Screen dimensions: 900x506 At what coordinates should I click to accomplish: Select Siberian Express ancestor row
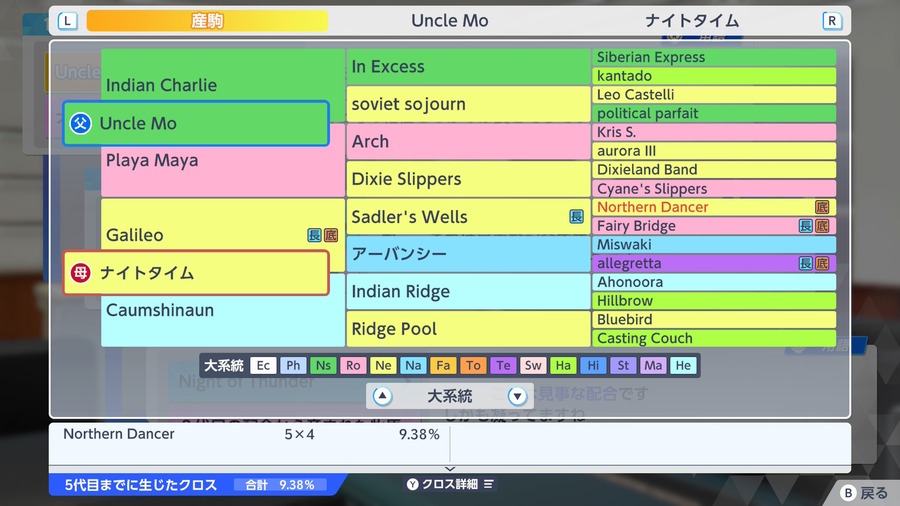pyautogui.click(x=714, y=57)
